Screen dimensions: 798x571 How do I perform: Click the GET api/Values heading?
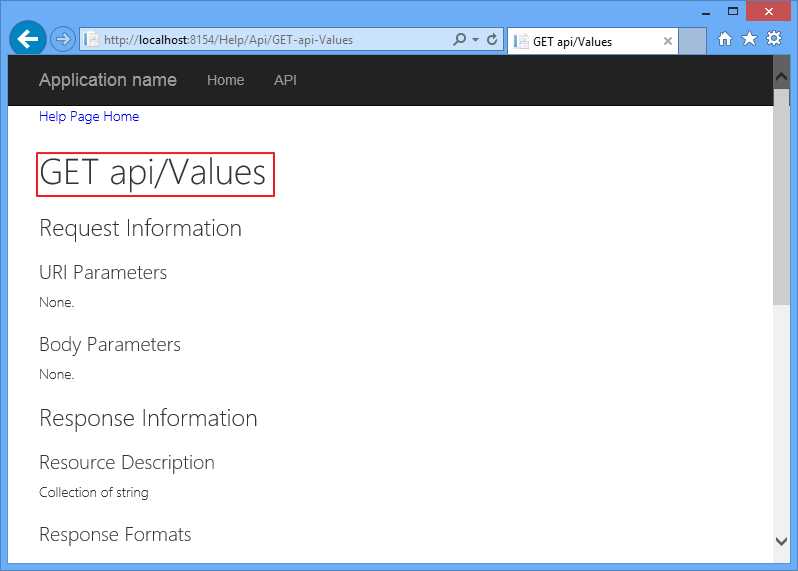pyautogui.click(x=153, y=173)
